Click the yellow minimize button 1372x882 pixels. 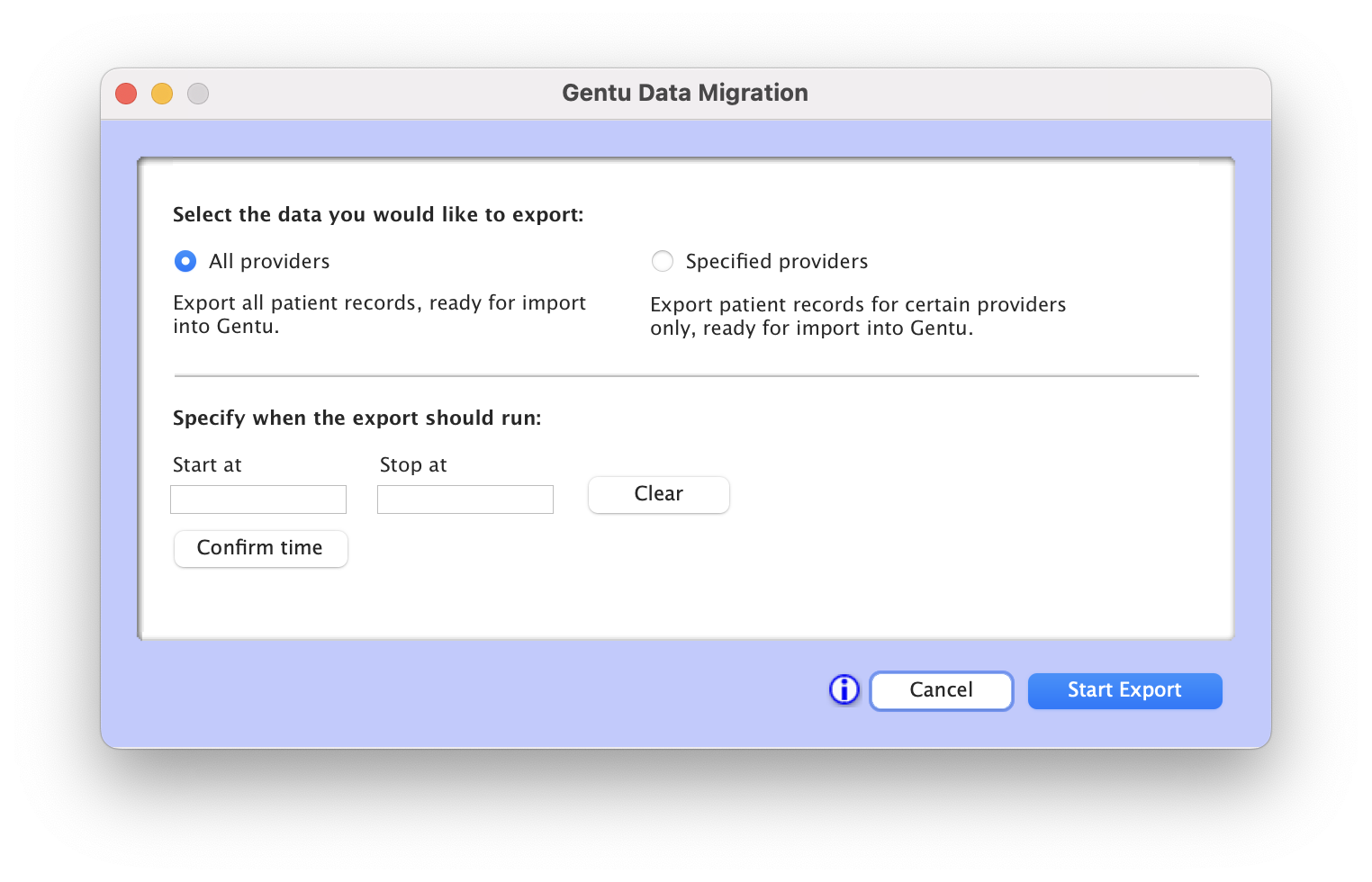tap(162, 93)
